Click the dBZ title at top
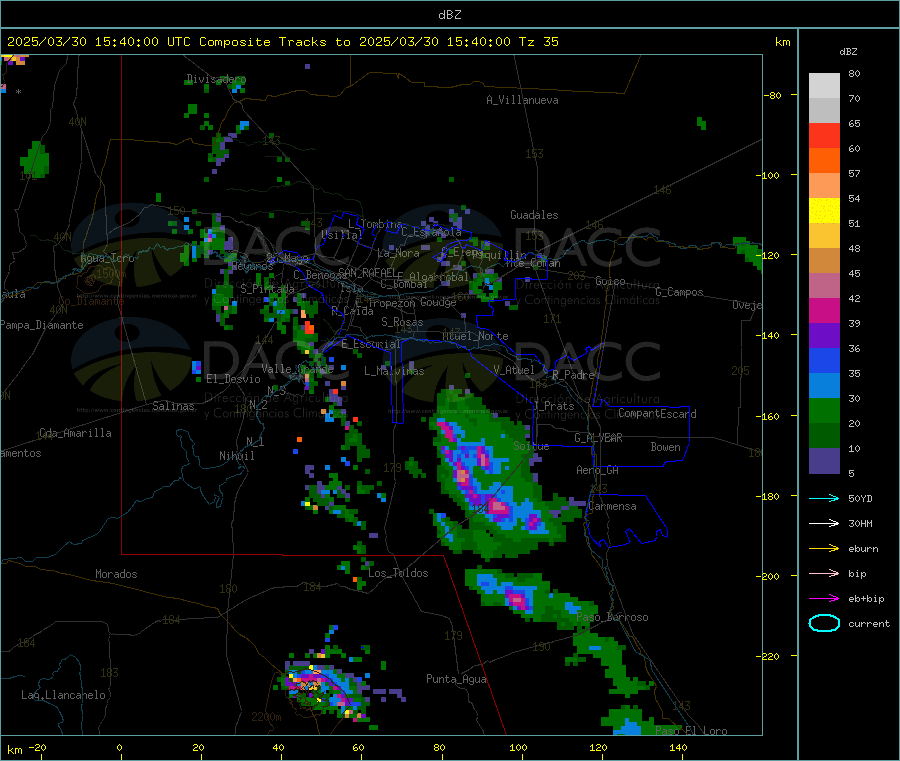Screen dimensions: 900x761 449,15
